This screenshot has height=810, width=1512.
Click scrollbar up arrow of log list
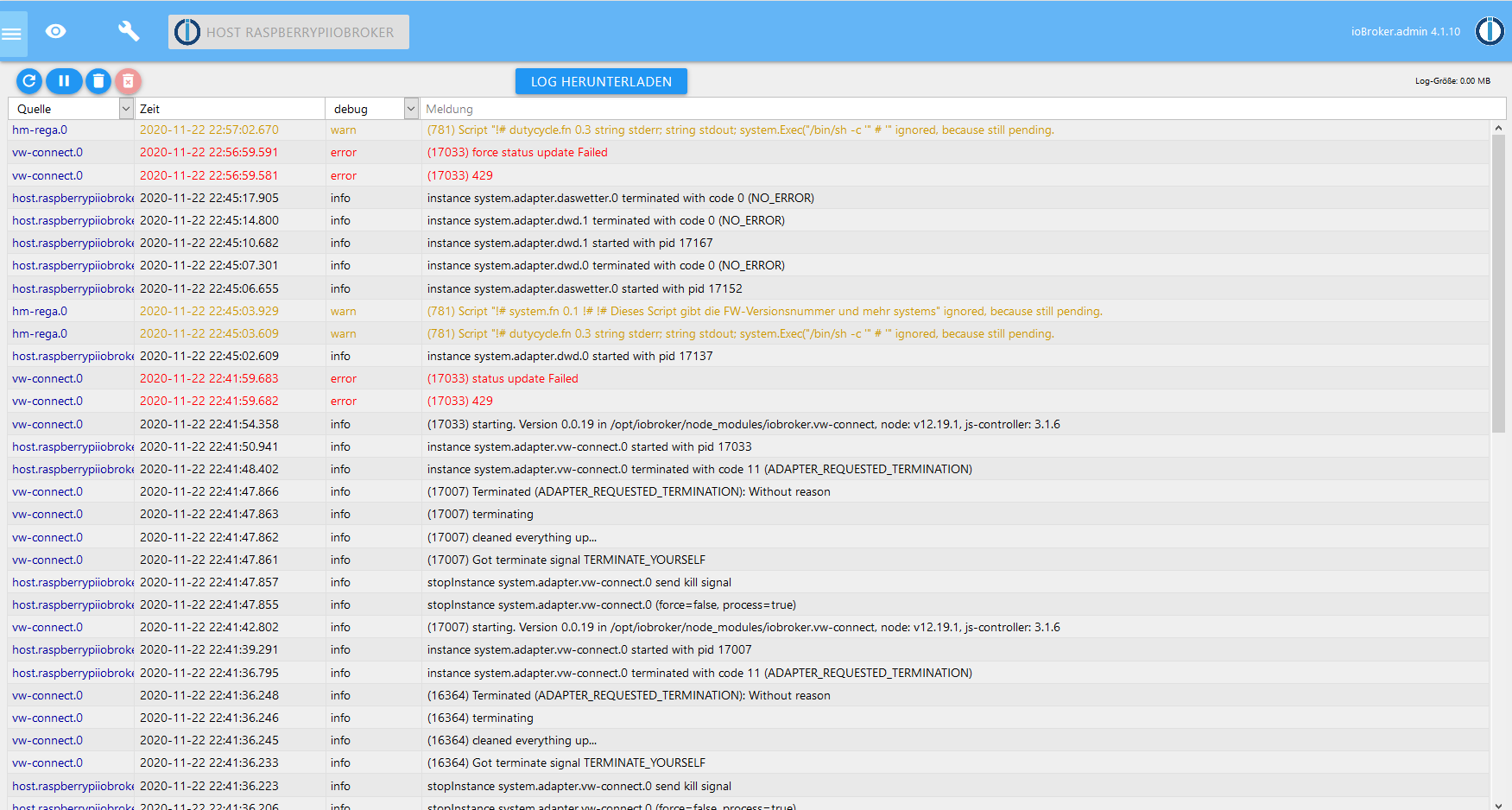pyautogui.click(x=1498, y=128)
